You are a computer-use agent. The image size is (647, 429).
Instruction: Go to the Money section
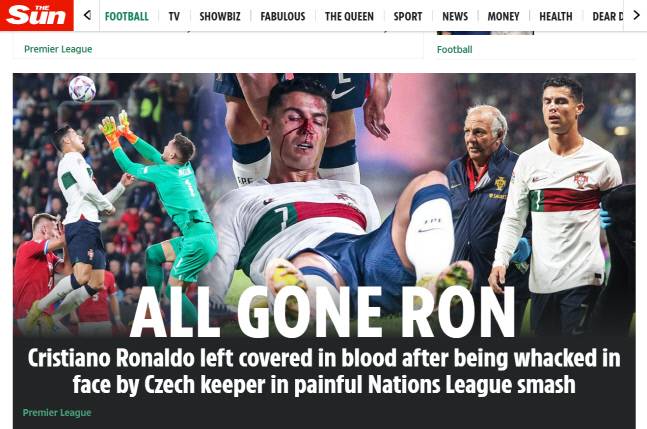503,16
